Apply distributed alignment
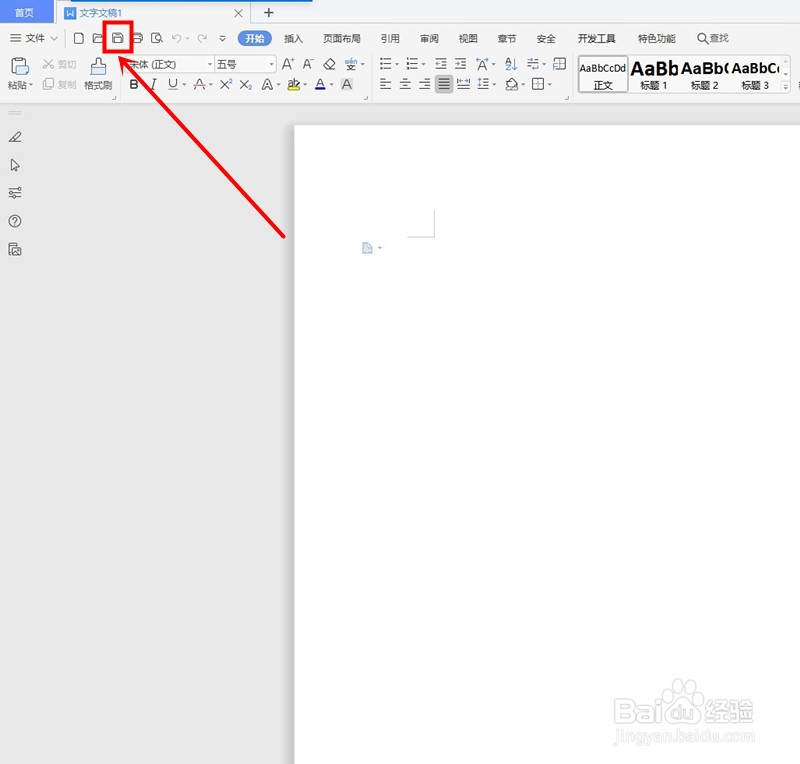 [463, 84]
